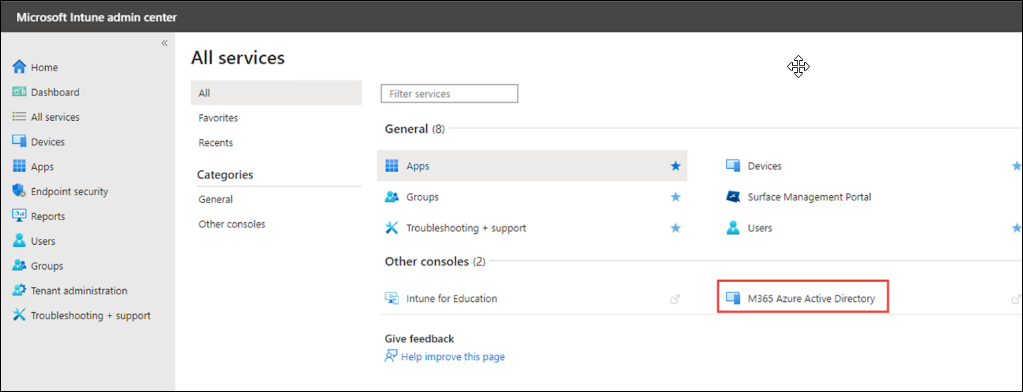Click the Apps grid icon in sidebar
1023x392 pixels.
(19, 166)
